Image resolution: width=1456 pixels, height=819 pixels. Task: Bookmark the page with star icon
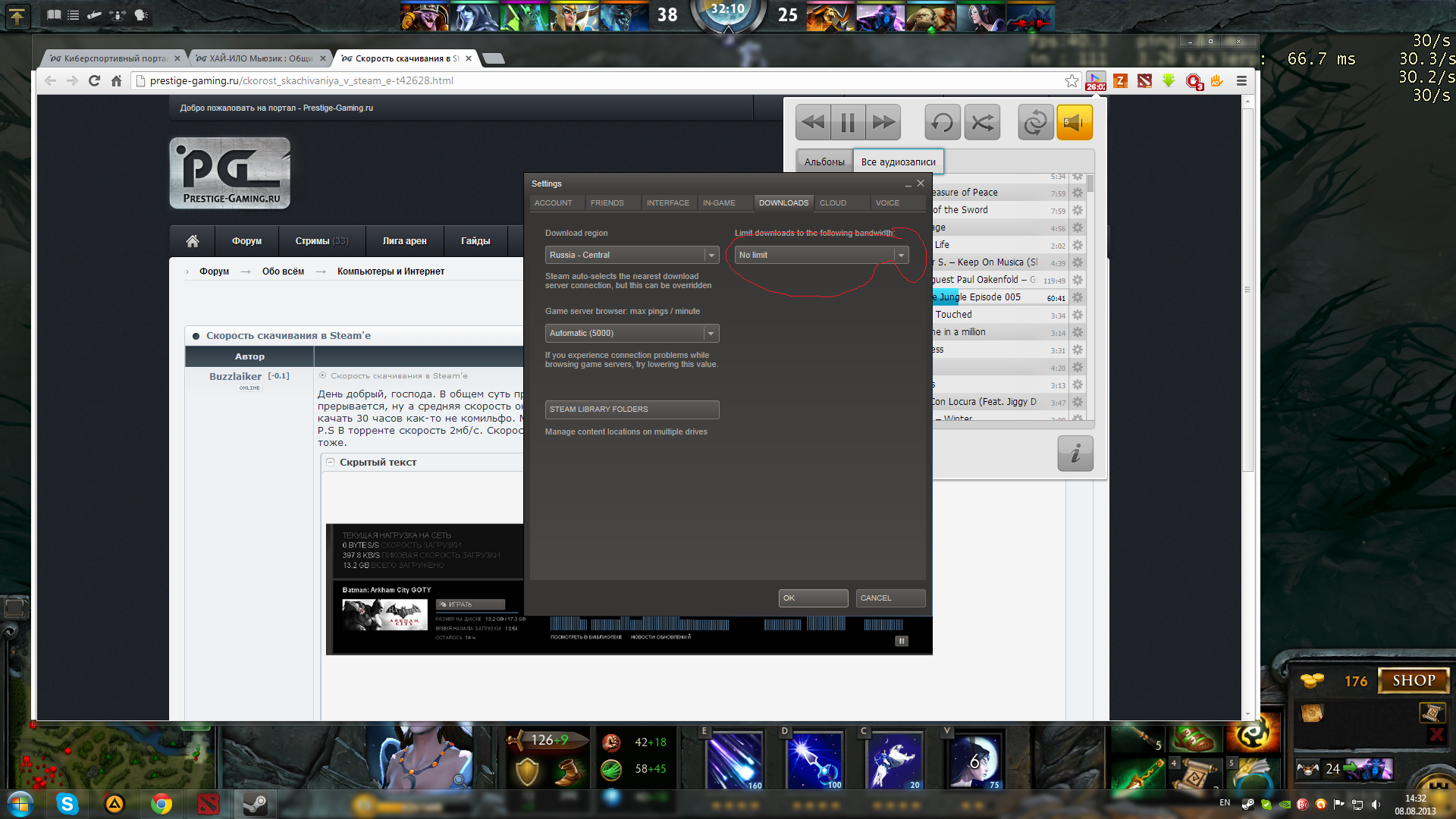1072,80
